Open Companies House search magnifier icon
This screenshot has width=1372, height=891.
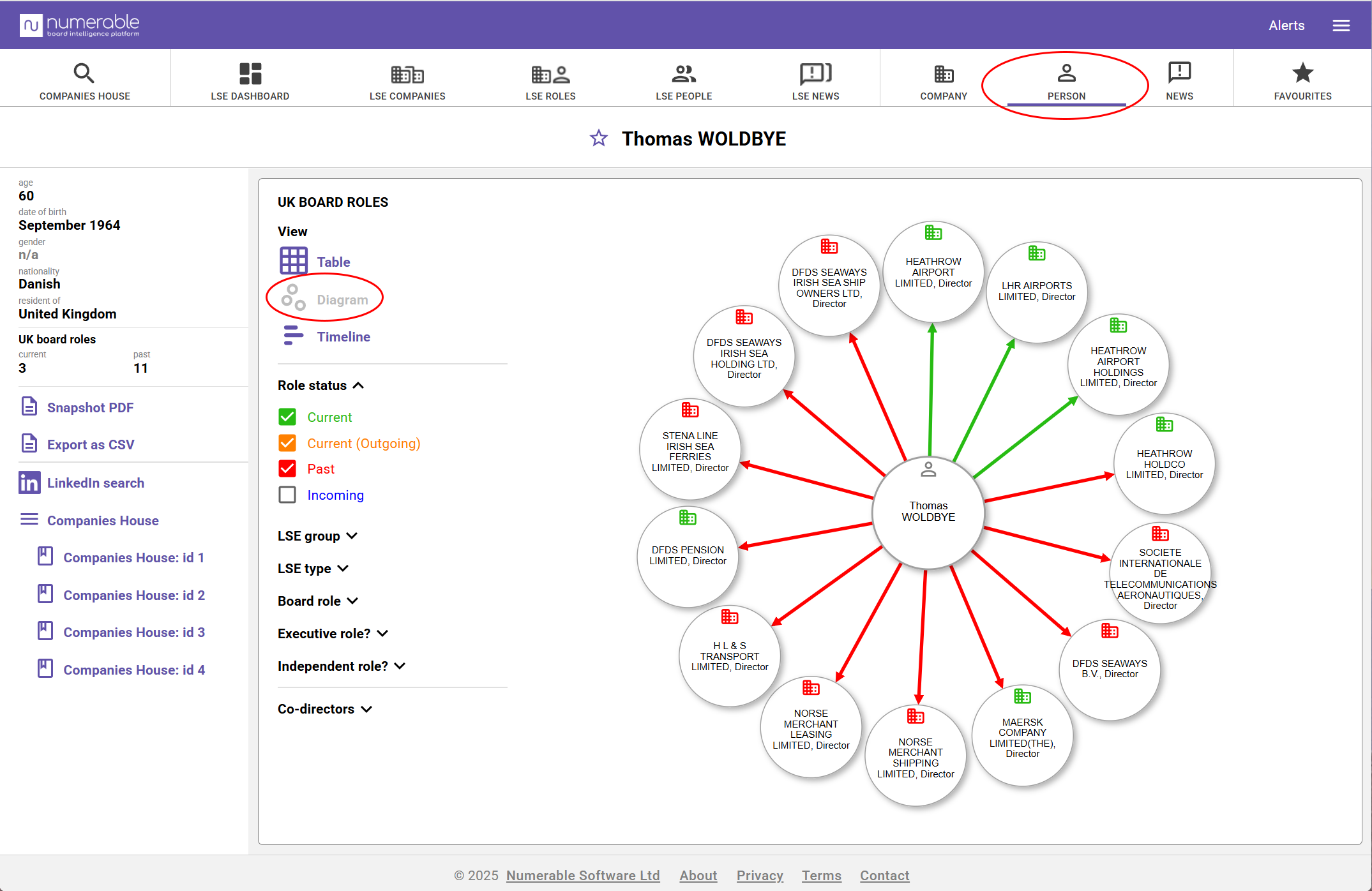(x=84, y=73)
